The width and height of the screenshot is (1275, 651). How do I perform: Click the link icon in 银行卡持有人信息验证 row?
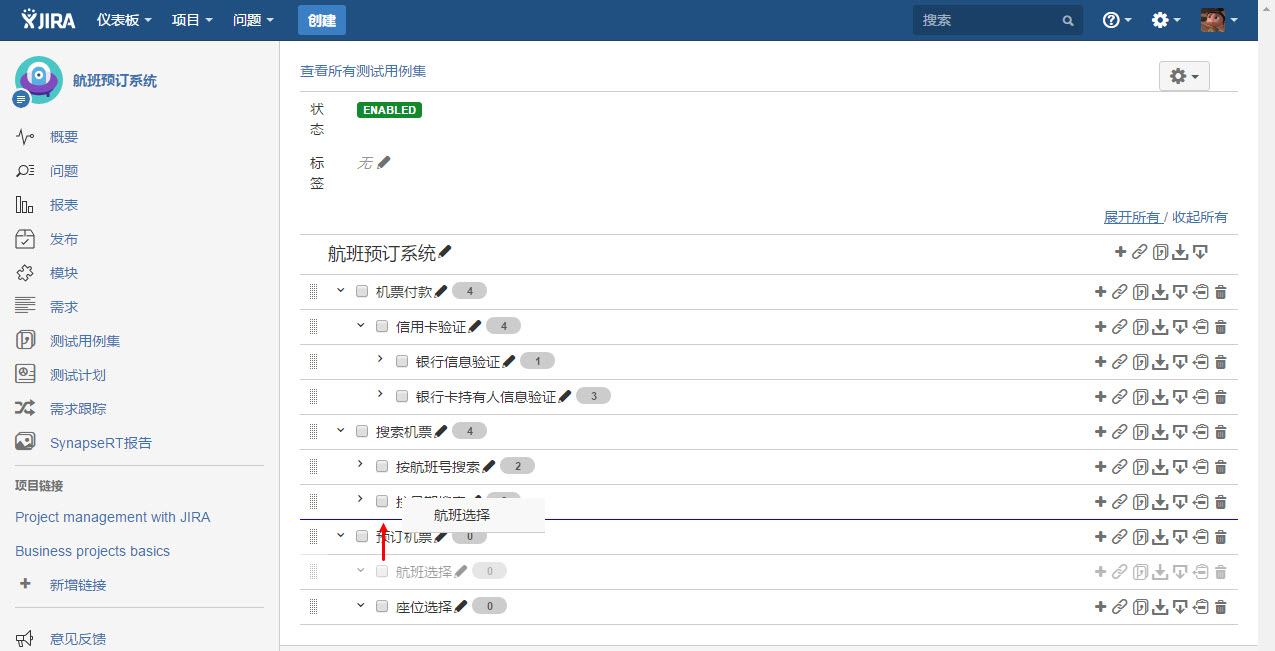tap(1120, 397)
